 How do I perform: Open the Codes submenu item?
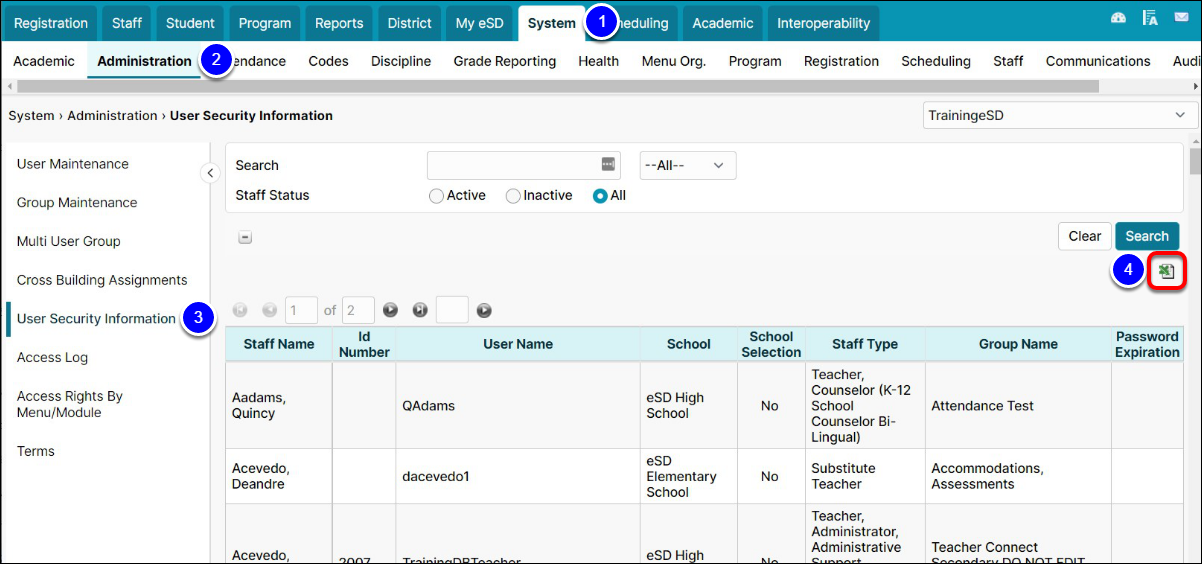pyautogui.click(x=328, y=61)
